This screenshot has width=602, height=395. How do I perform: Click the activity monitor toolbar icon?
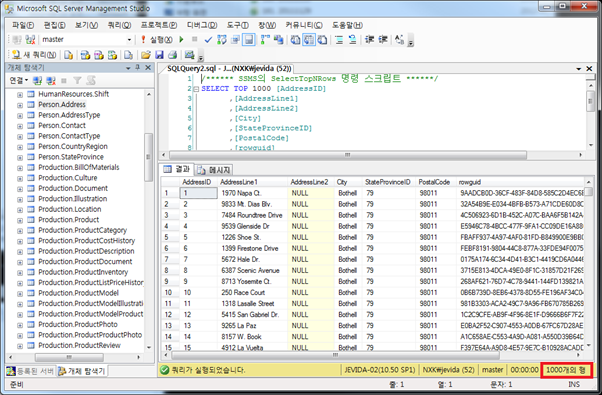(189, 55)
